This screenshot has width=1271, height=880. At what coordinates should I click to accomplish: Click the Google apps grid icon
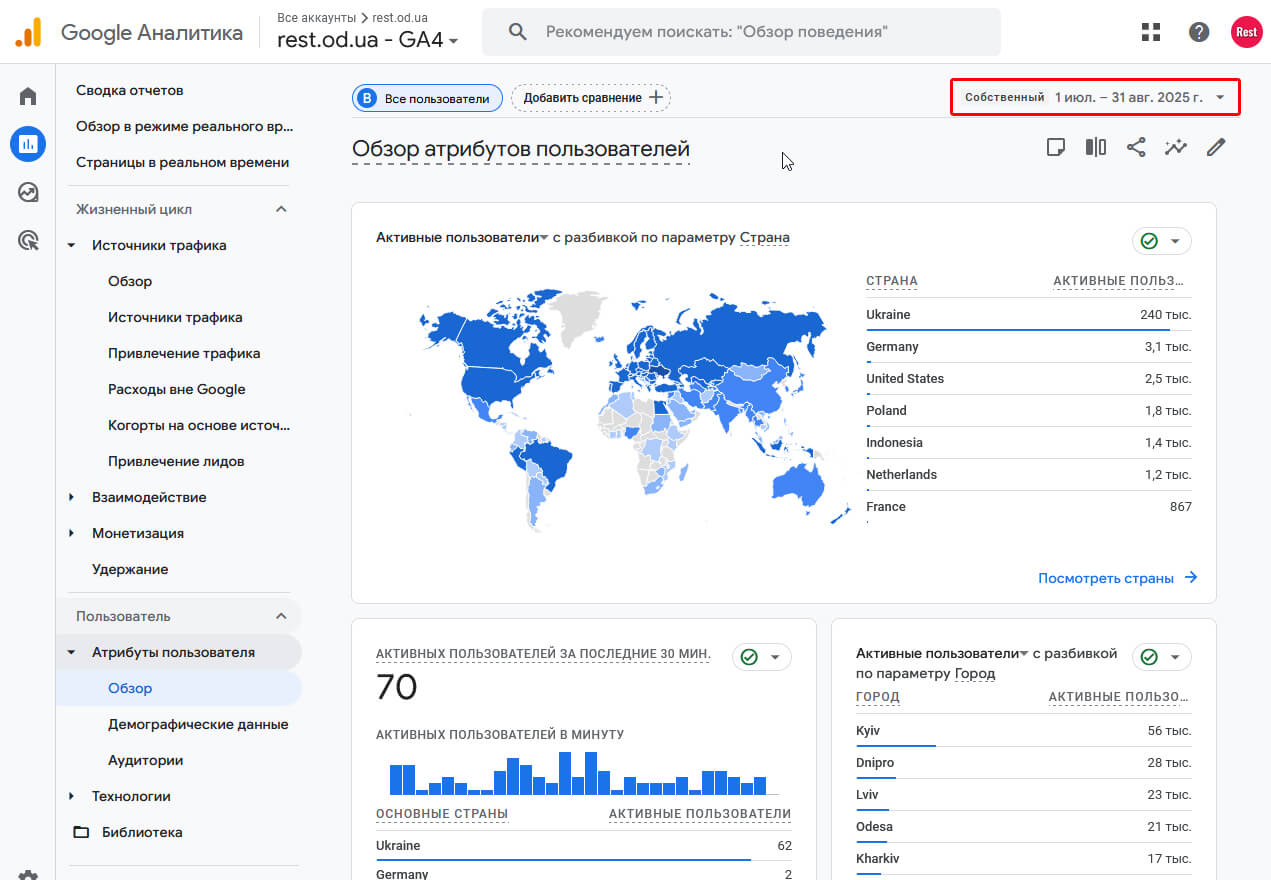(1151, 32)
